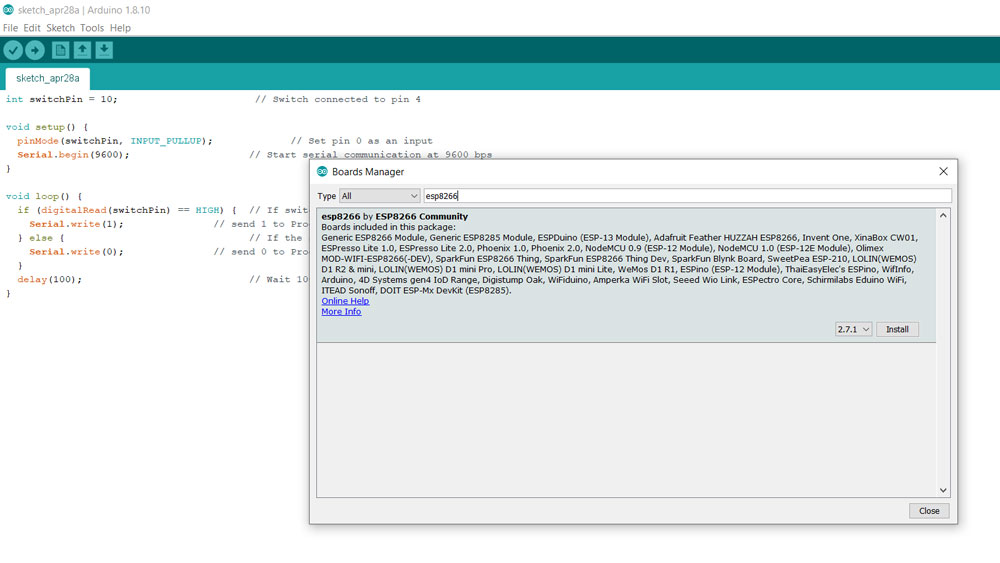This screenshot has width=1000, height=563.
Task: Click the Arduino logo in the title bar
Action: (8, 10)
